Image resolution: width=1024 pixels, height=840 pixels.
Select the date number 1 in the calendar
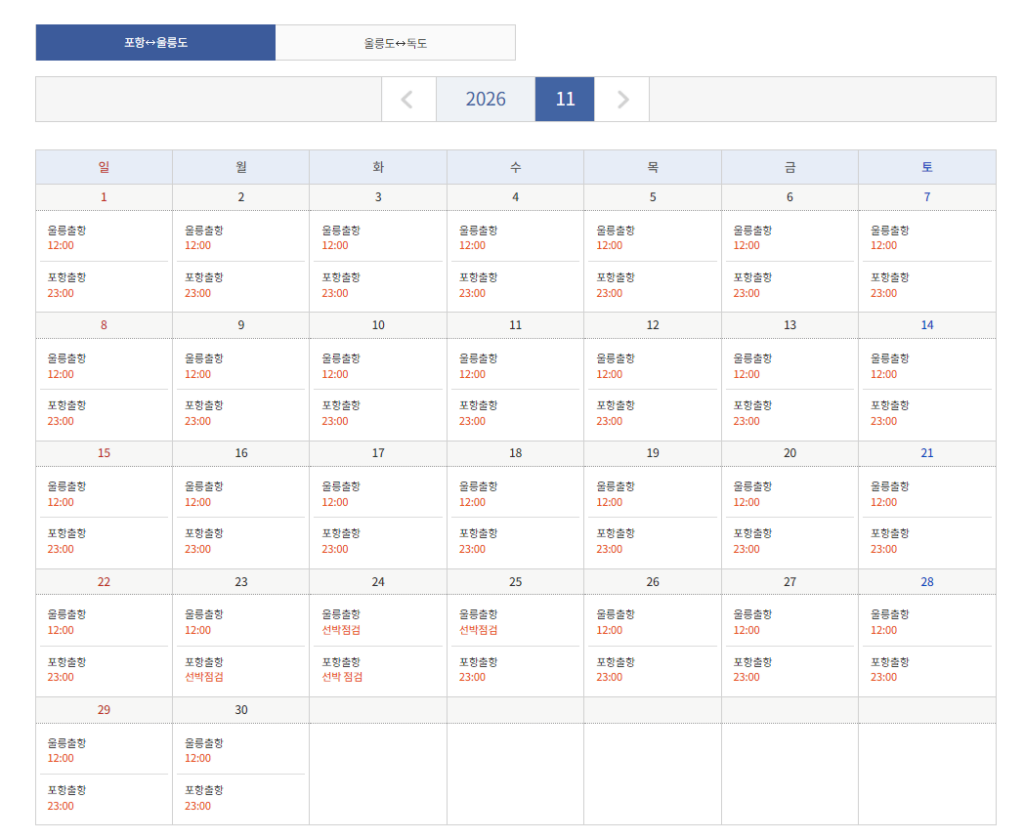pyautogui.click(x=104, y=197)
